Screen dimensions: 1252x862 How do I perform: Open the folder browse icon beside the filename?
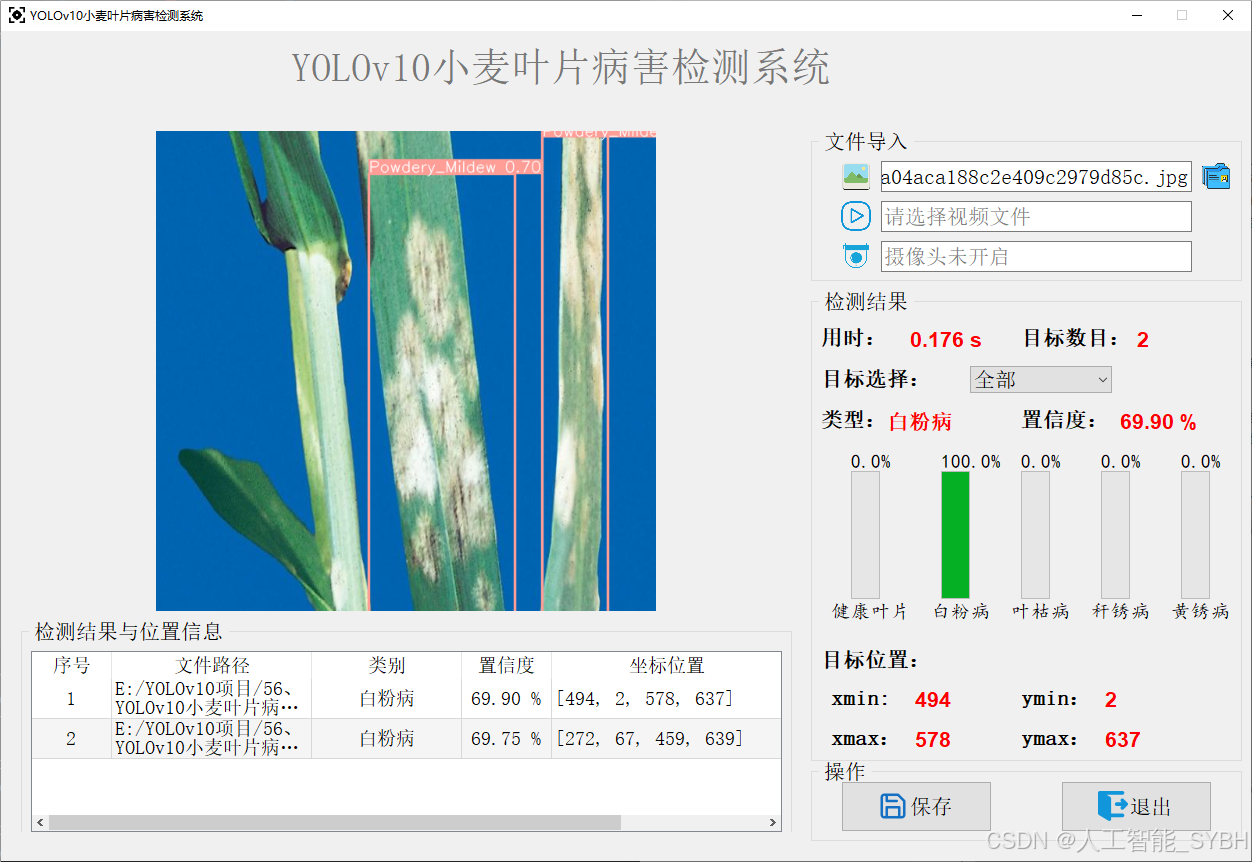click(x=1216, y=177)
